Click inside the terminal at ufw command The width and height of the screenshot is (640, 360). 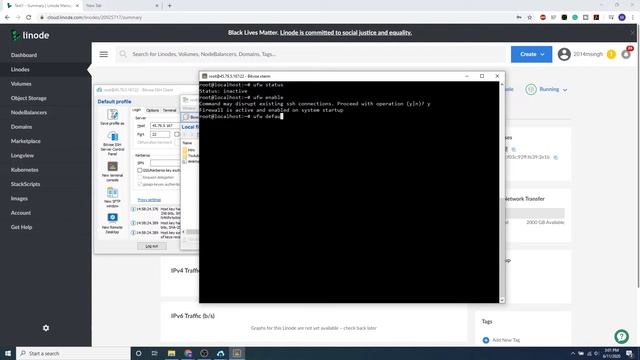pyautogui.click(x=267, y=116)
